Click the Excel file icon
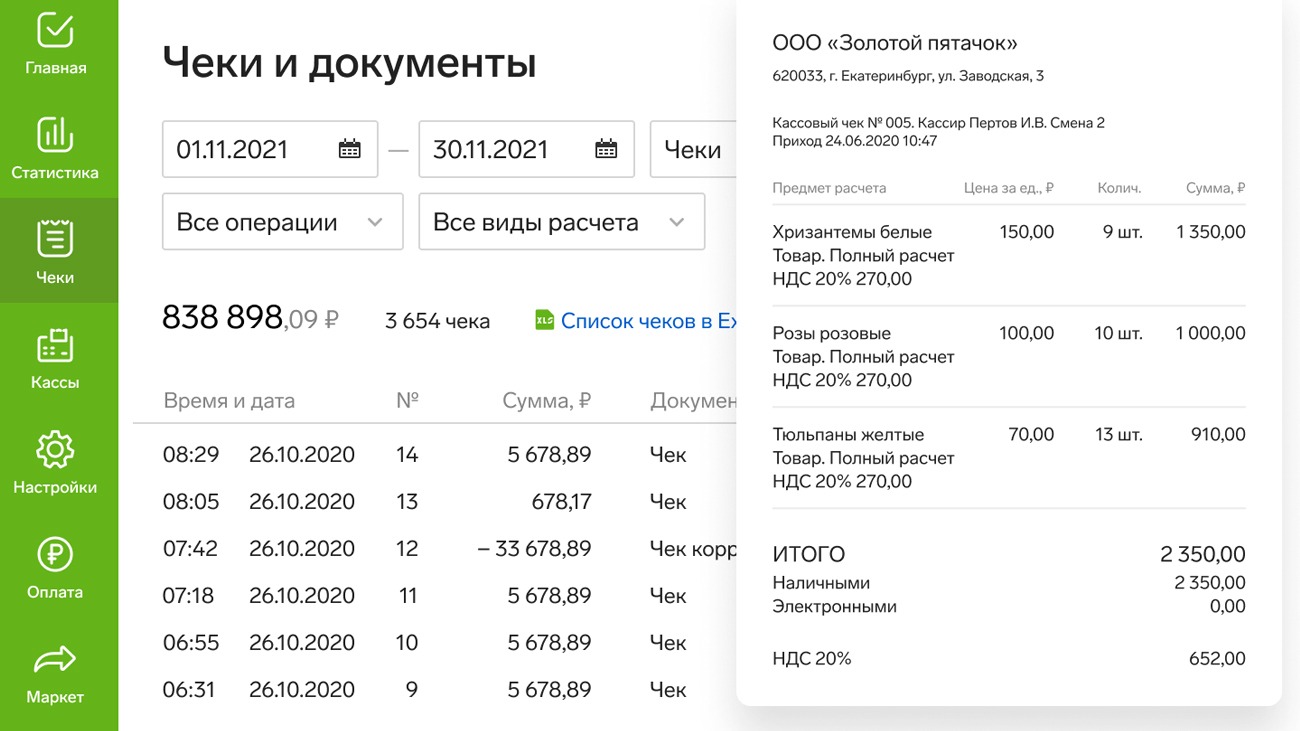This screenshot has height=731, width=1300. click(544, 321)
